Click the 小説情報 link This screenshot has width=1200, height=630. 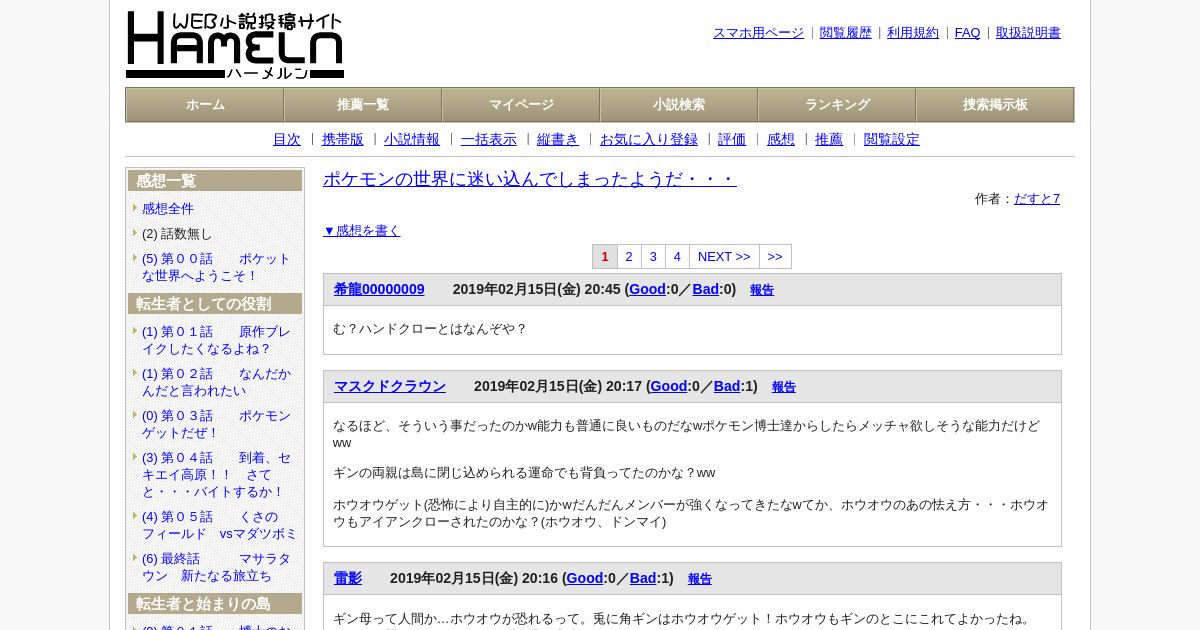(x=412, y=140)
